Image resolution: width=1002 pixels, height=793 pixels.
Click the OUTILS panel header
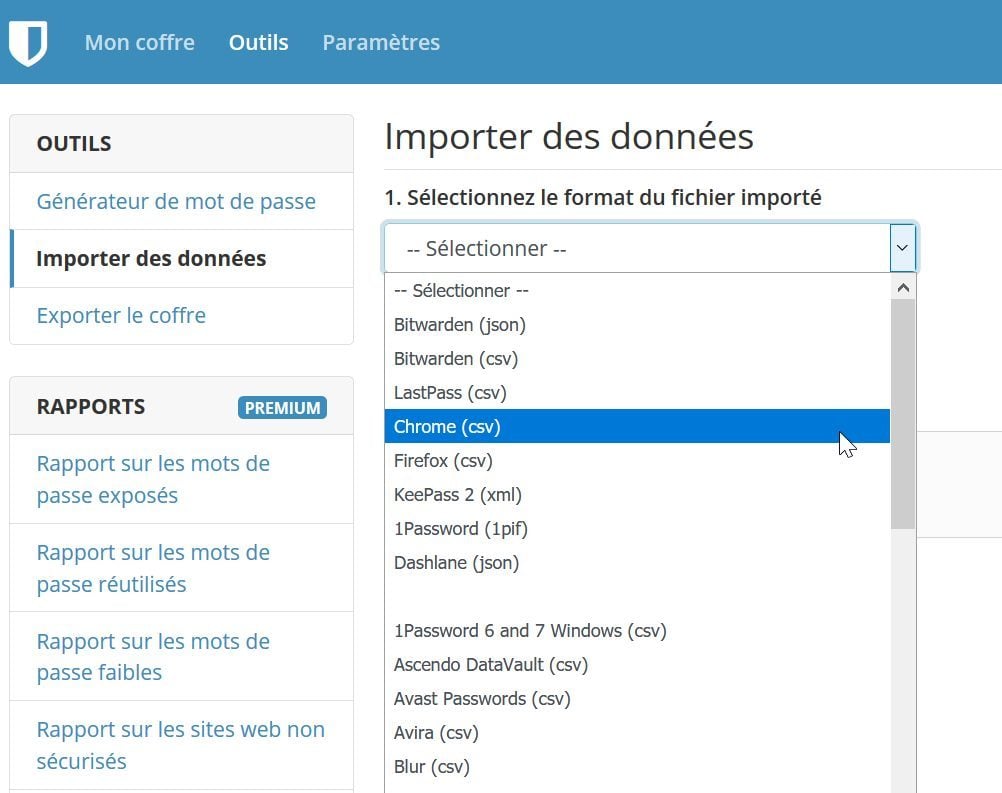point(181,144)
